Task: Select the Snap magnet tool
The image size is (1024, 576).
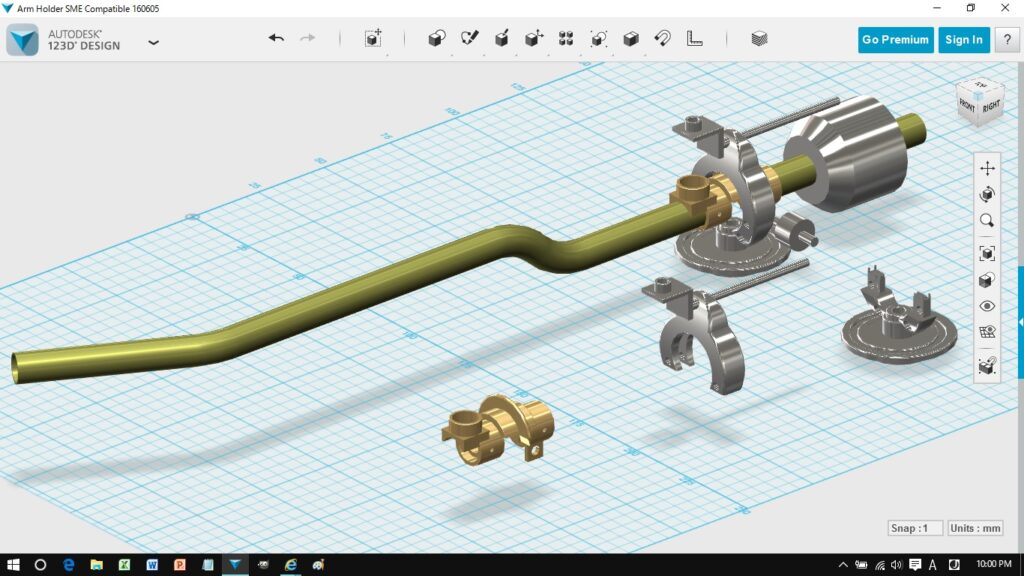Action: pos(662,39)
